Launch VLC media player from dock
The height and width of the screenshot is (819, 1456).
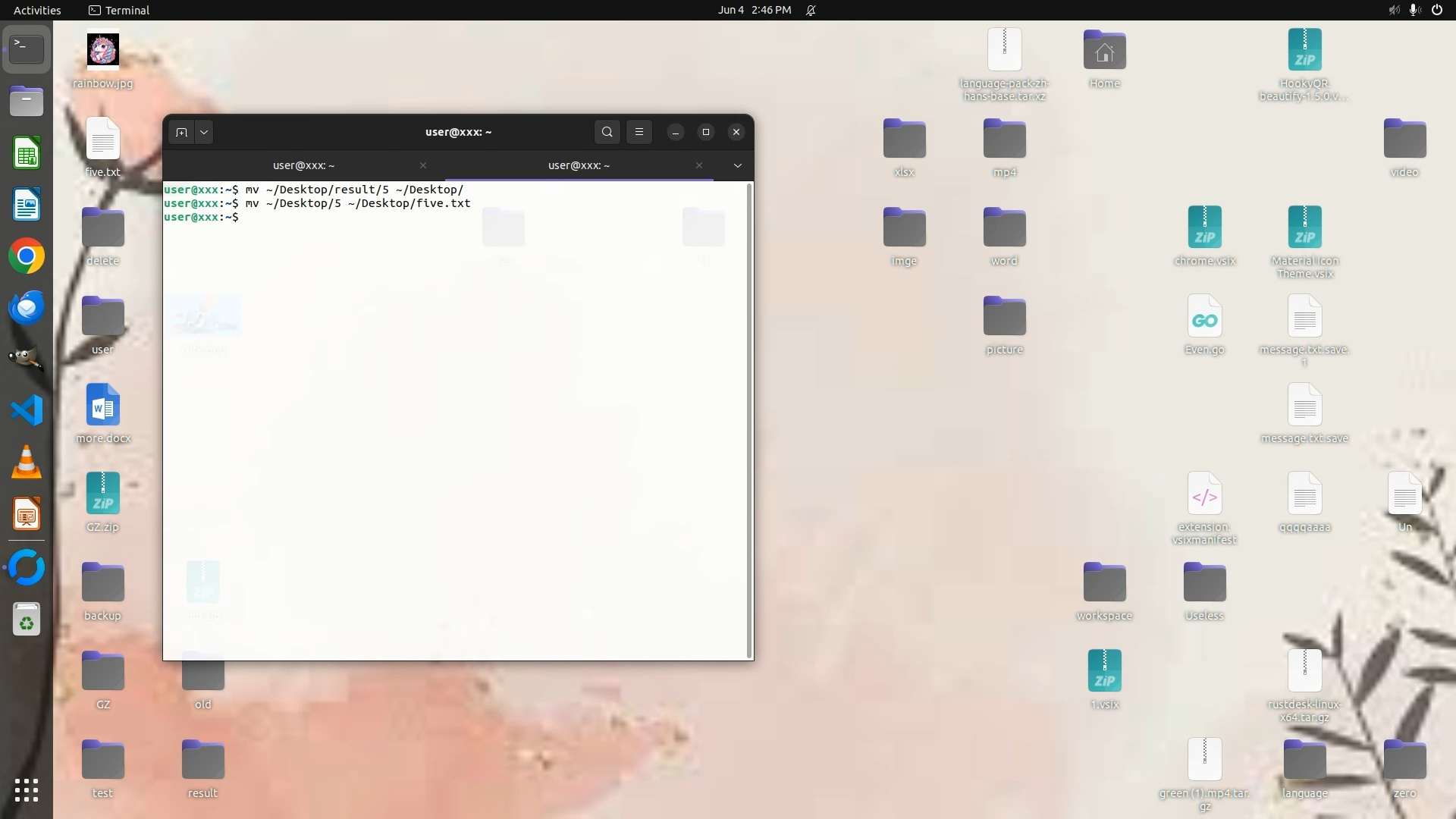point(27,462)
